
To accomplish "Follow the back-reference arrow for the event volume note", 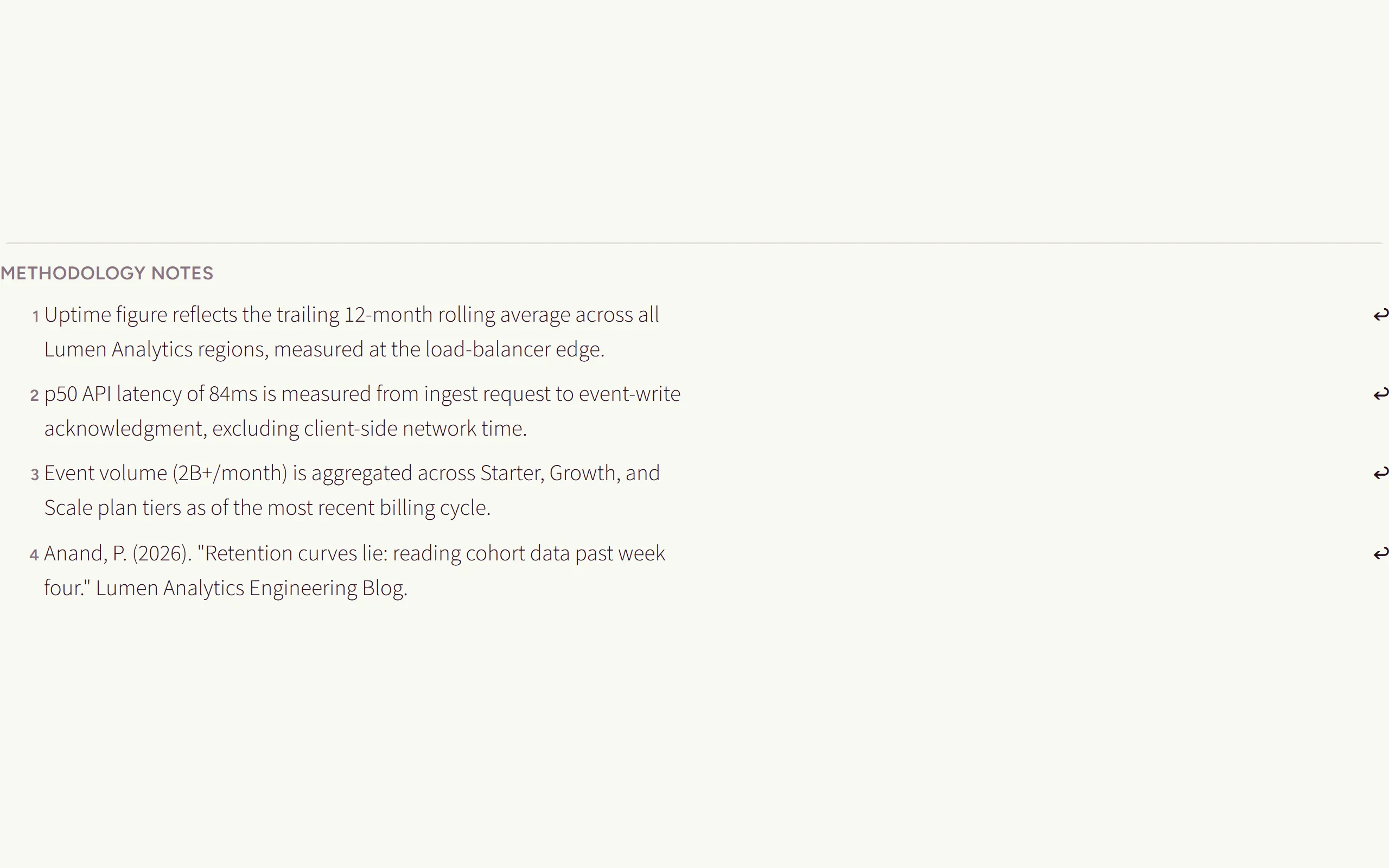I will click(x=1380, y=473).
